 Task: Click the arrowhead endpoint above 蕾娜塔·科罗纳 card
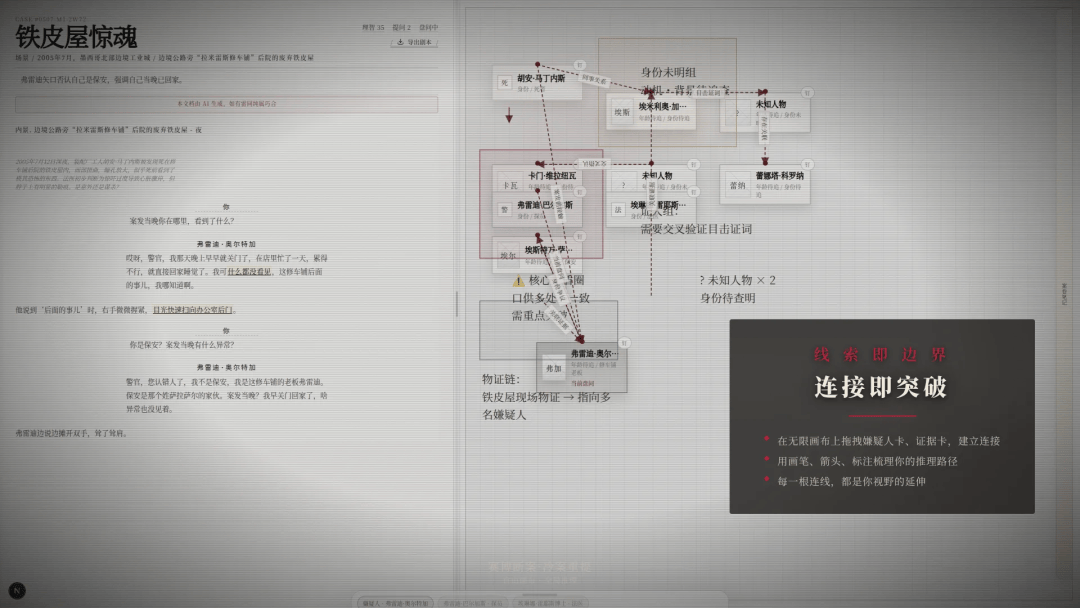[x=765, y=161]
